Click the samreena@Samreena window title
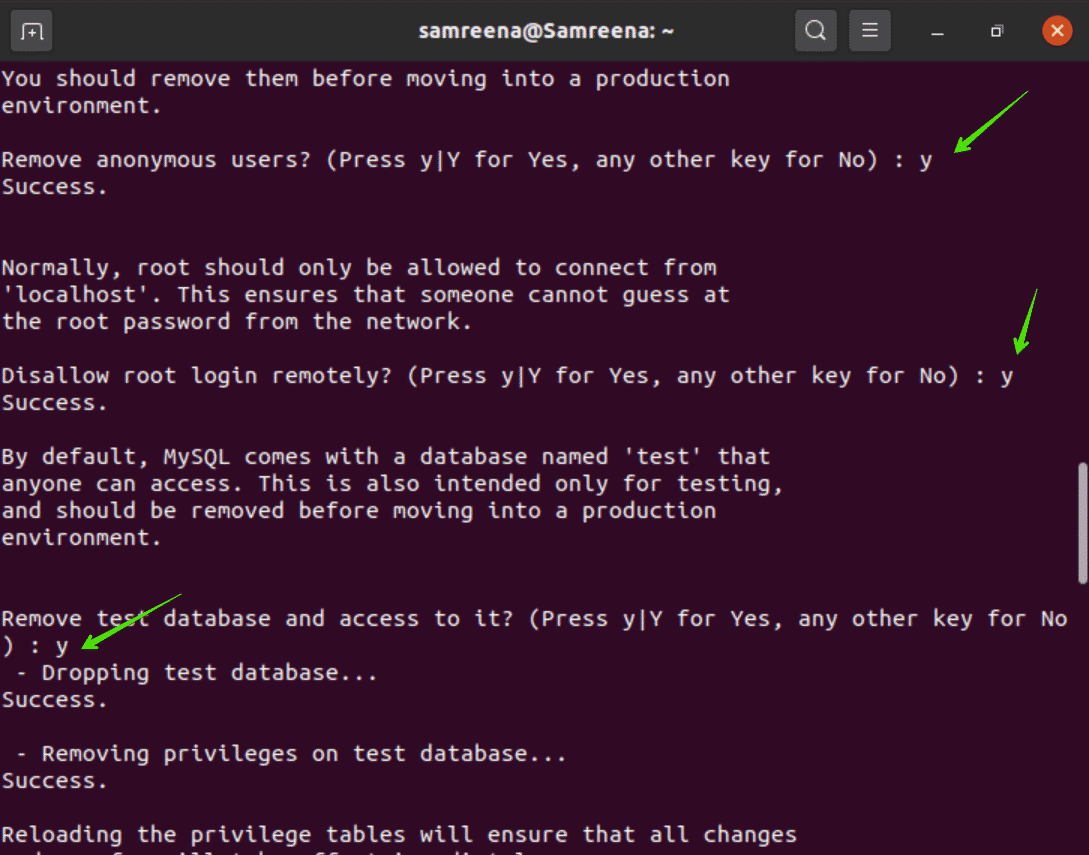The image size is (1089, 855). pos(546,31)
